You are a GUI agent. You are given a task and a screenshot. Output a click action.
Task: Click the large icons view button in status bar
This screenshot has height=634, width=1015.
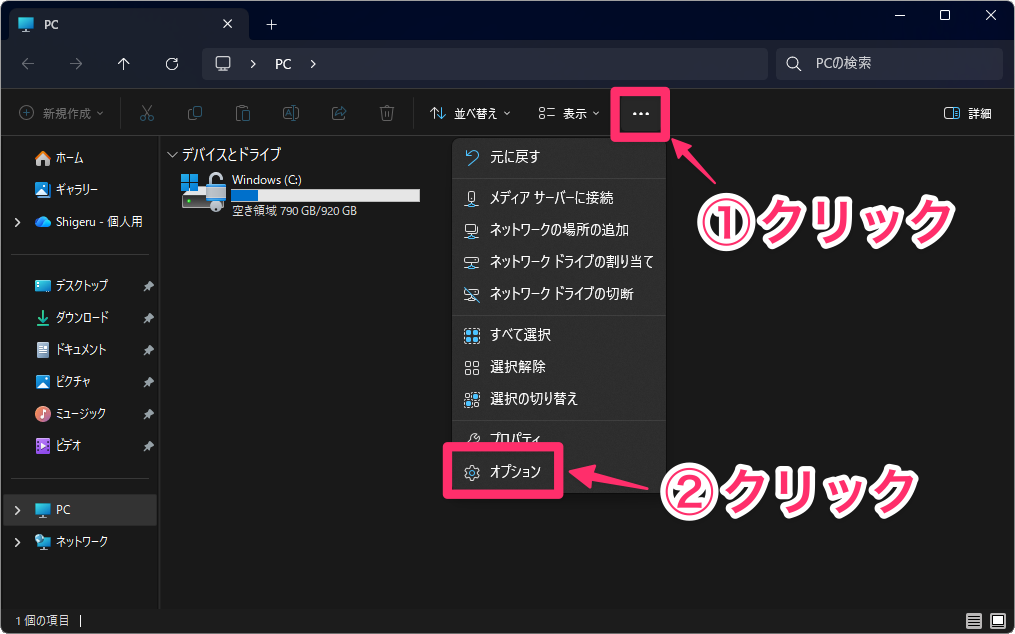(997, 620)
